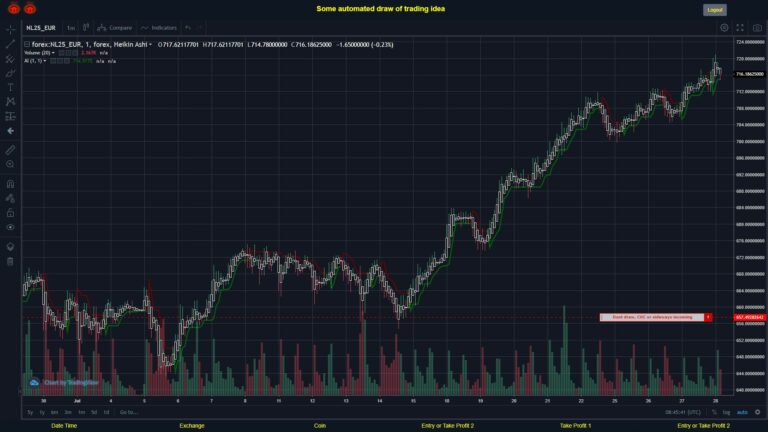Screen dimensions: 768x432
Task: Click the Coin column header
Action: (x=320, y=426)
